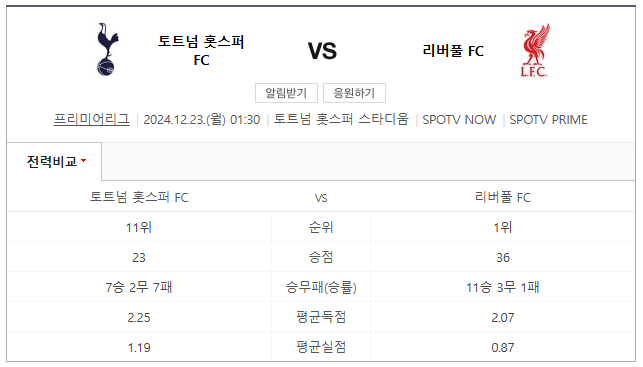Click the SPOTV NOW broadcaster label
The height and width of the screenshot is (367, 643).
point(459,120)
